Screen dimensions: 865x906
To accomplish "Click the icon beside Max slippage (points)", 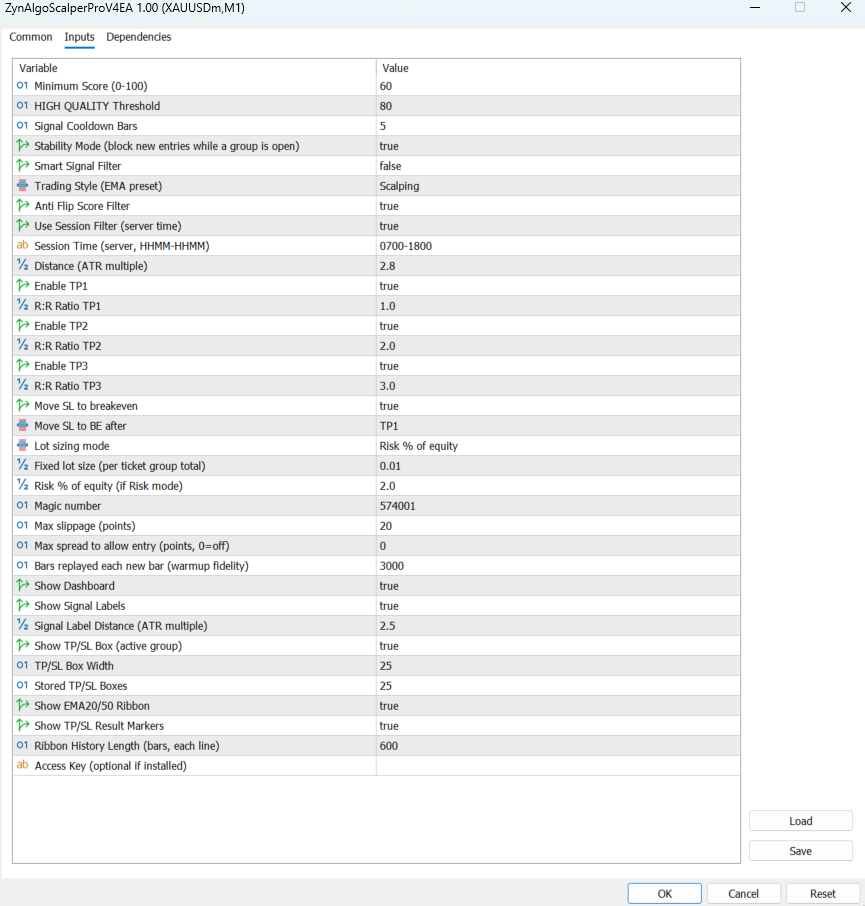I will [x=23, y=525].
